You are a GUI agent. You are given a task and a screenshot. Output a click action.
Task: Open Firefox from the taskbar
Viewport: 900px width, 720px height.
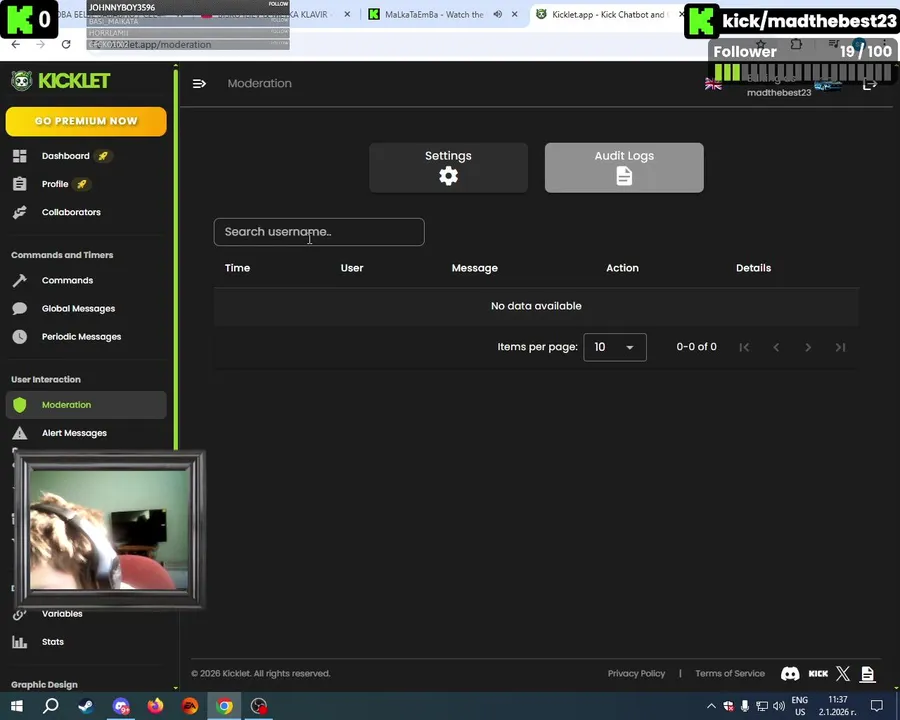tap(155, 706)
